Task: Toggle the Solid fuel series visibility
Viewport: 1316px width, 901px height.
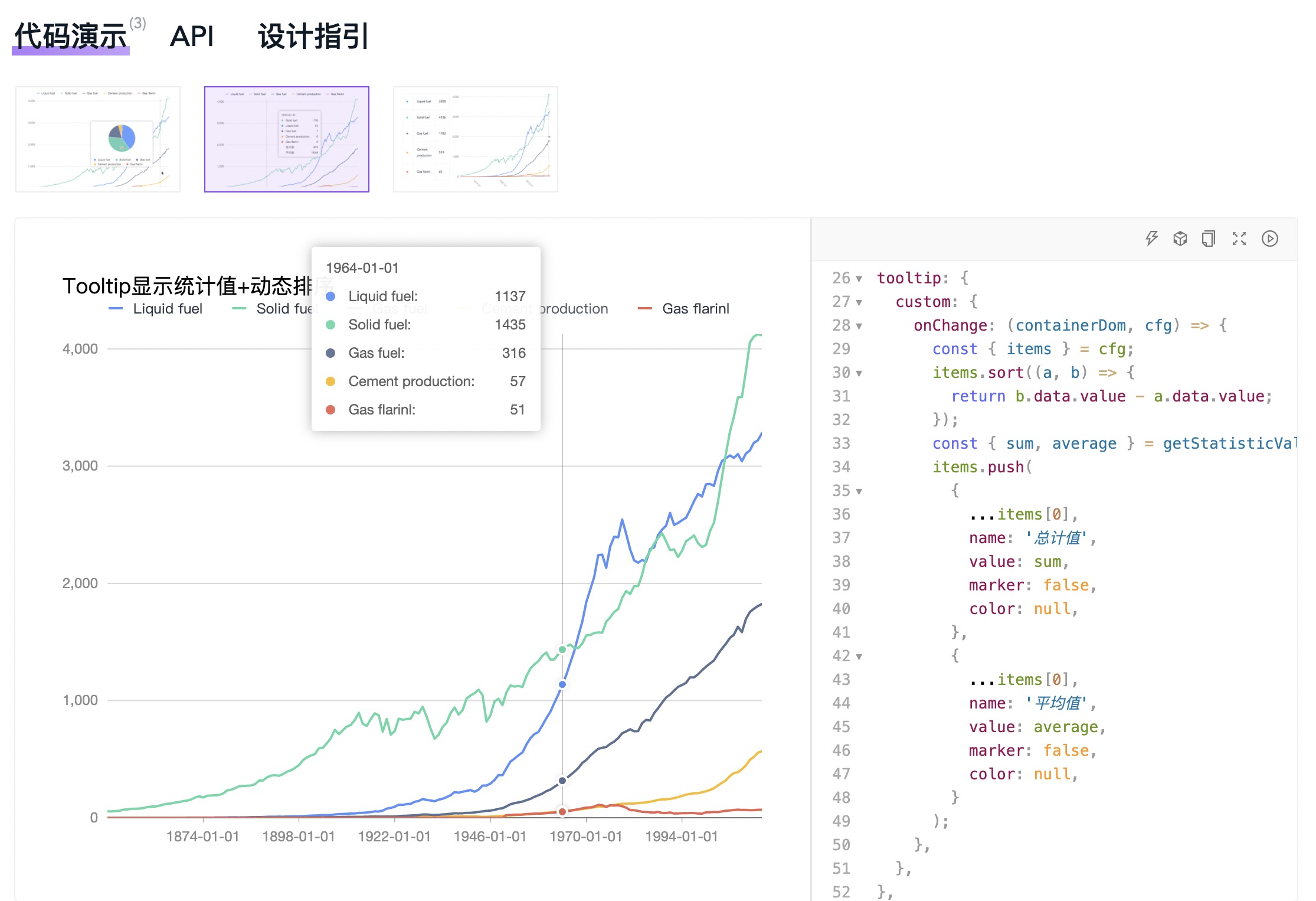Action: [288, 308]
